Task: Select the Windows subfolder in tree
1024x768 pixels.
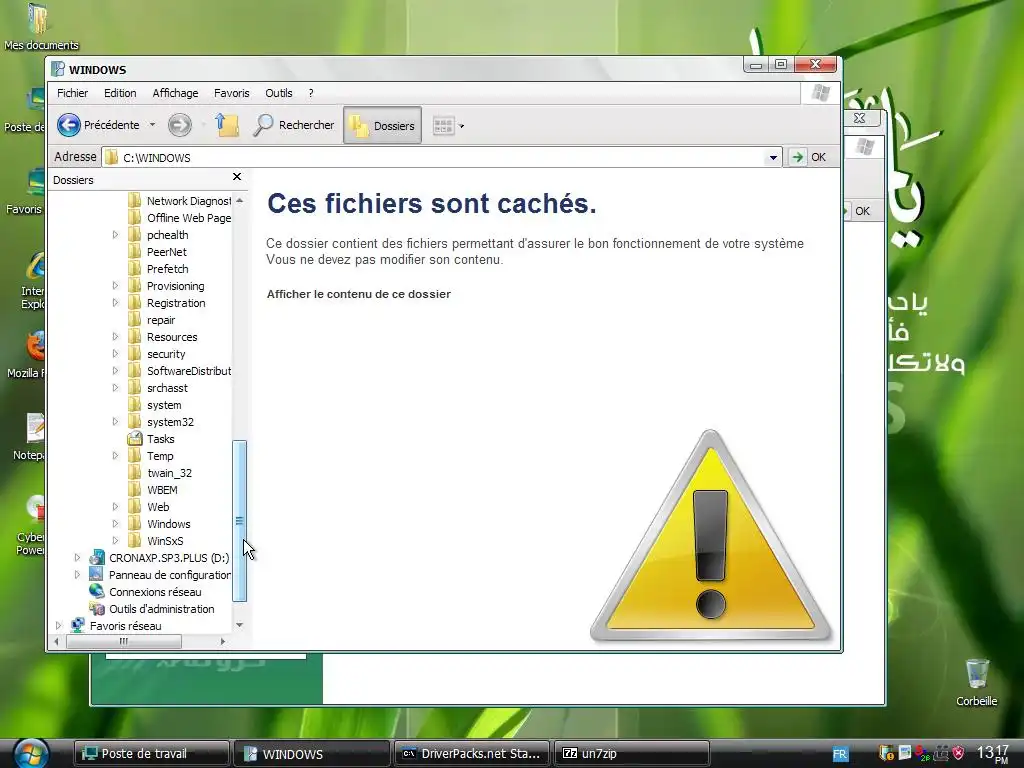Action: [159, 524]
